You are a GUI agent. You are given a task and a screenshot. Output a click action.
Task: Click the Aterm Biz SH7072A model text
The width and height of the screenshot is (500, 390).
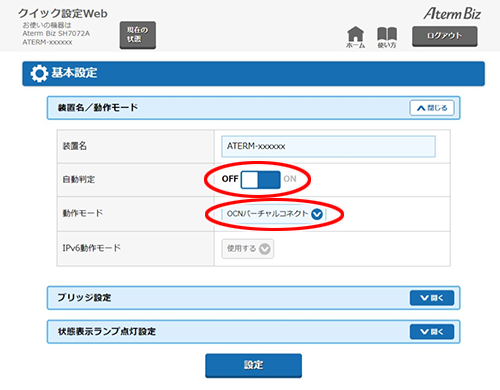click(56, 34)
